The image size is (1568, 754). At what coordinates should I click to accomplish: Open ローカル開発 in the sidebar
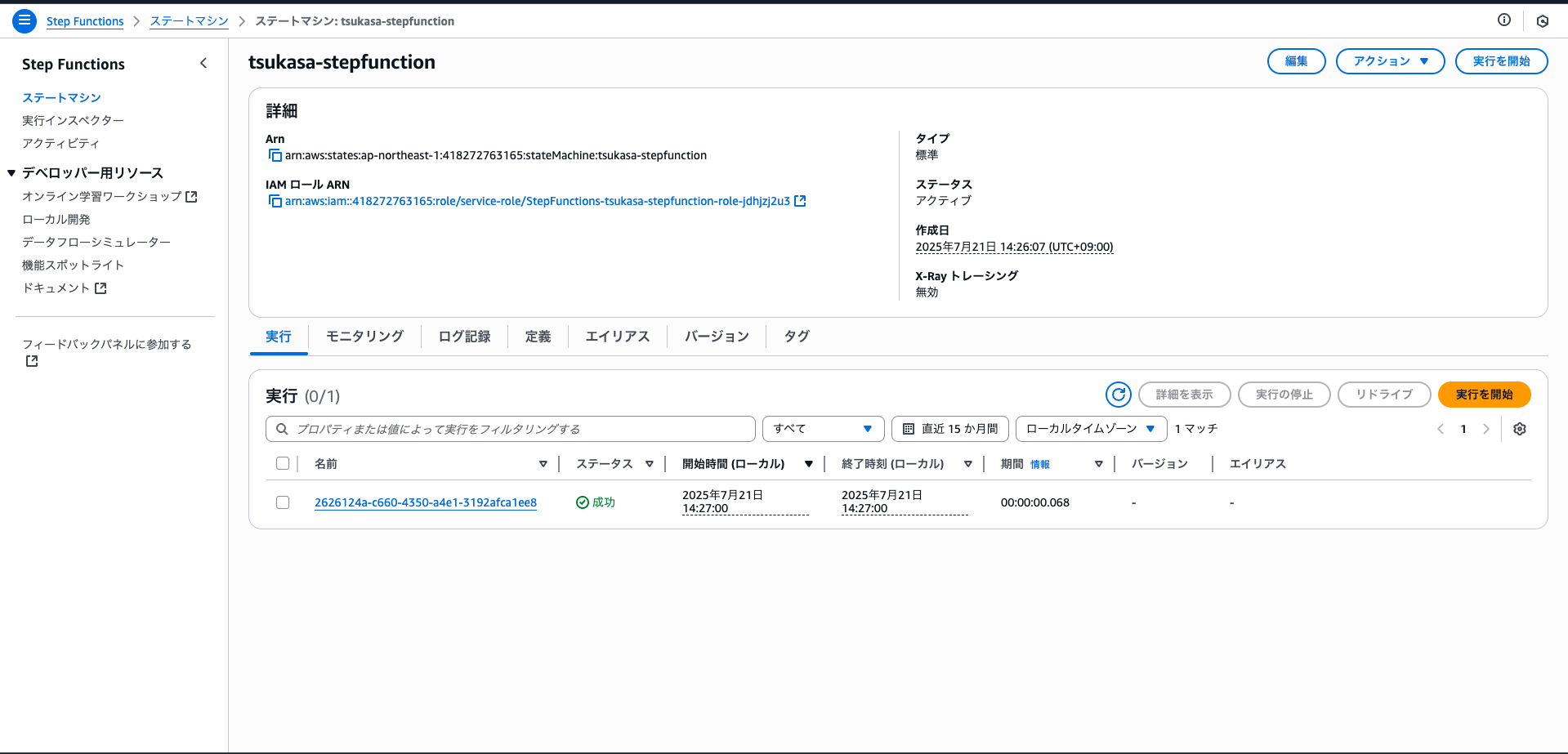click(56, 220)
